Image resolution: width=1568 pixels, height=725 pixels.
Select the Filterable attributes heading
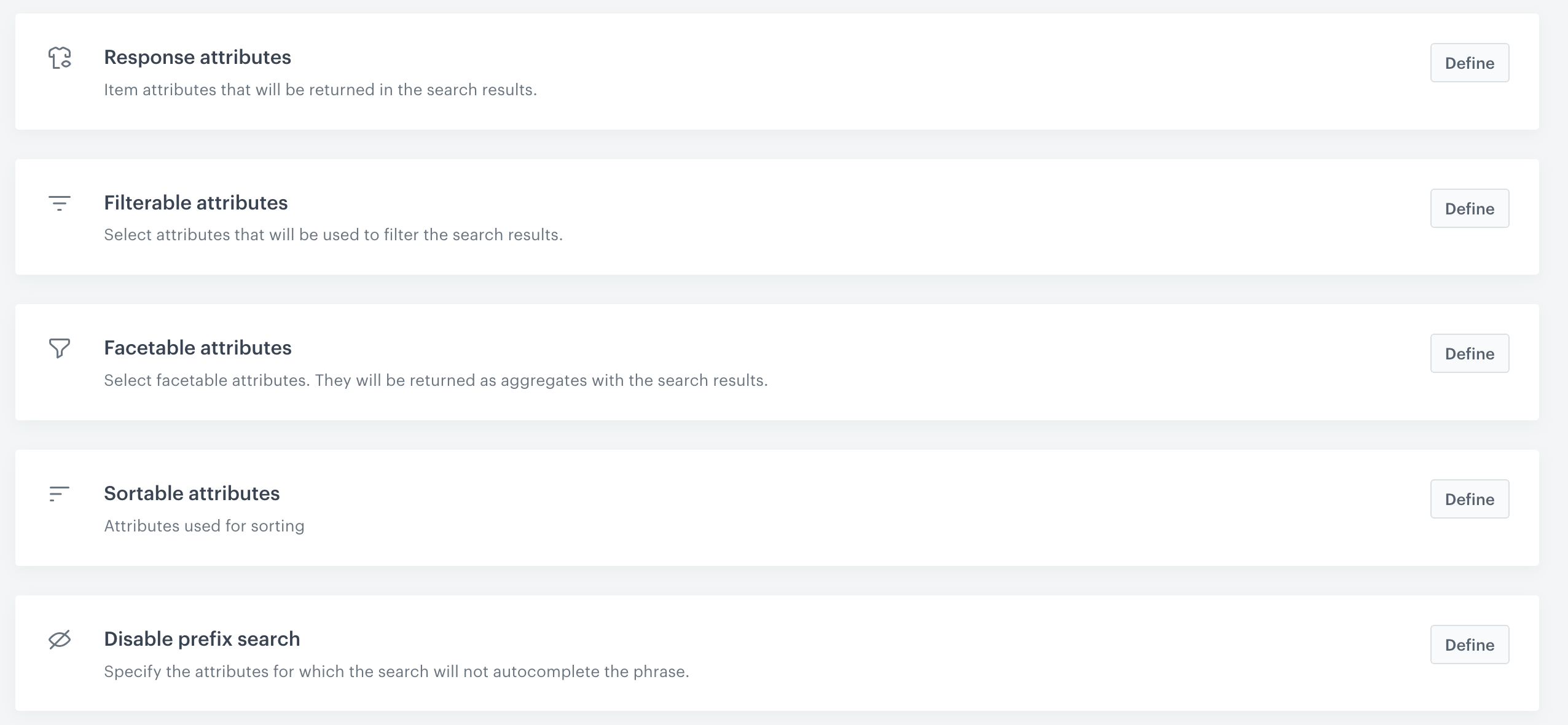(196, 203)
